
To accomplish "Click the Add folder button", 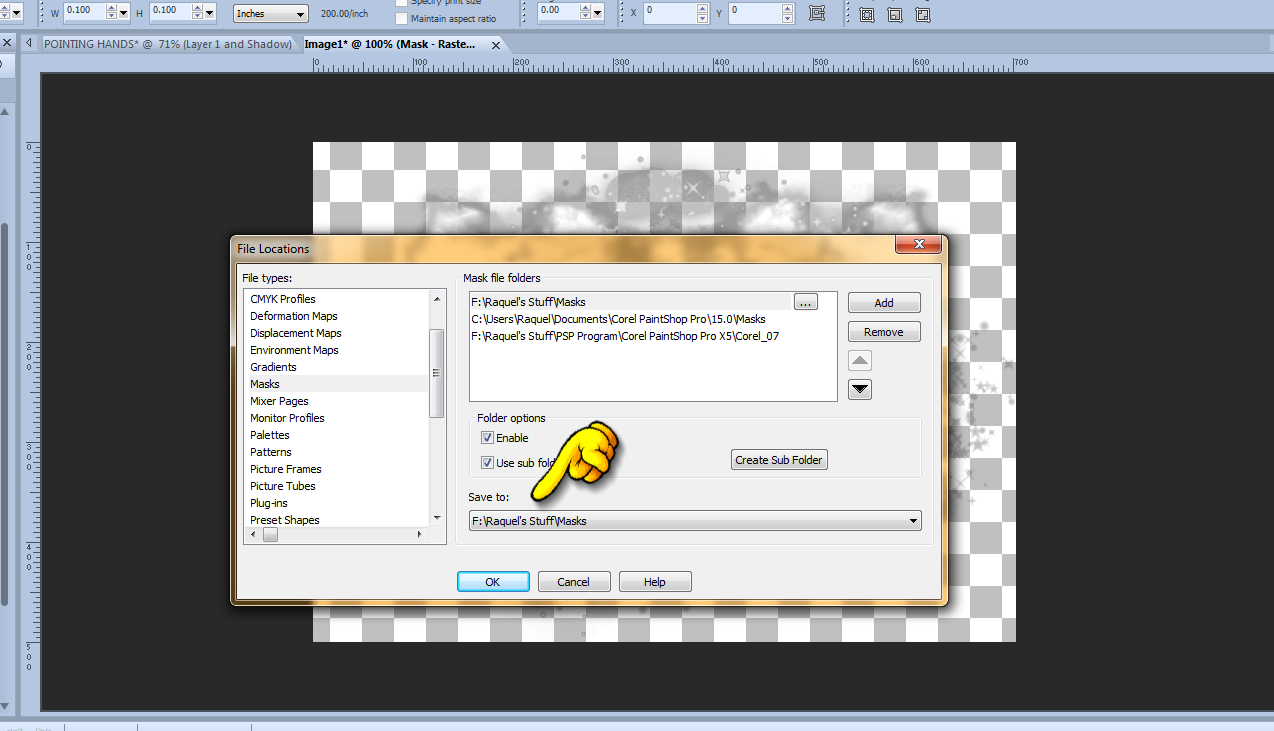I will pos(884,303).
